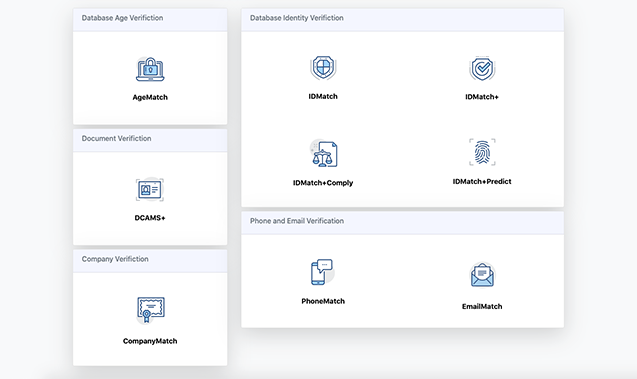Click the IDMatch+Comply label

point(323,183)
